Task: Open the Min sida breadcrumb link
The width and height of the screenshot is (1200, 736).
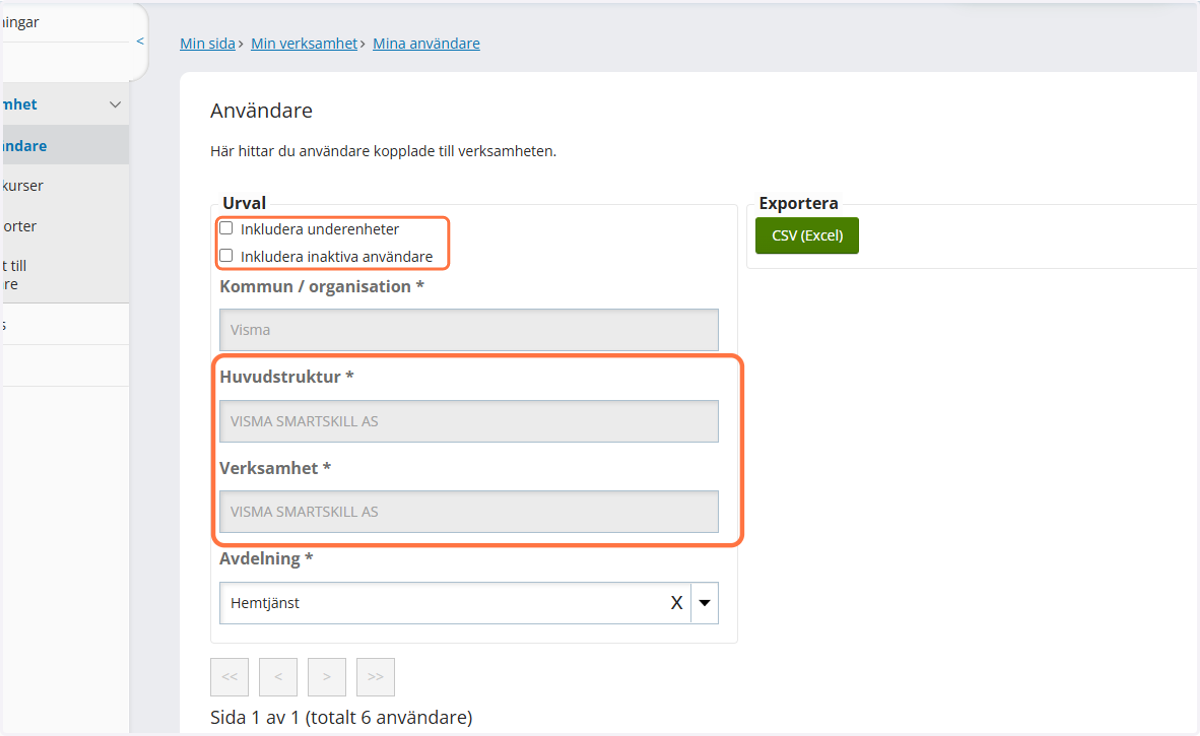Action: [208, 44]
